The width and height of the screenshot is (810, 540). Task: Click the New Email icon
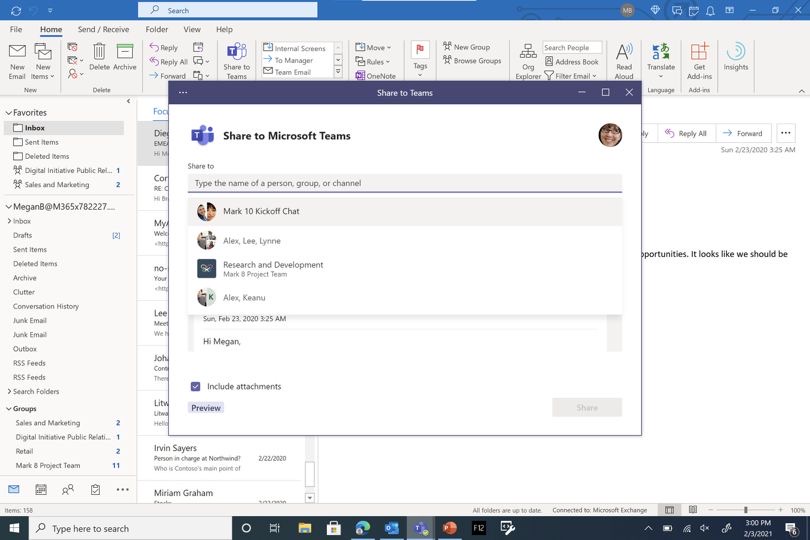point(17,61)
